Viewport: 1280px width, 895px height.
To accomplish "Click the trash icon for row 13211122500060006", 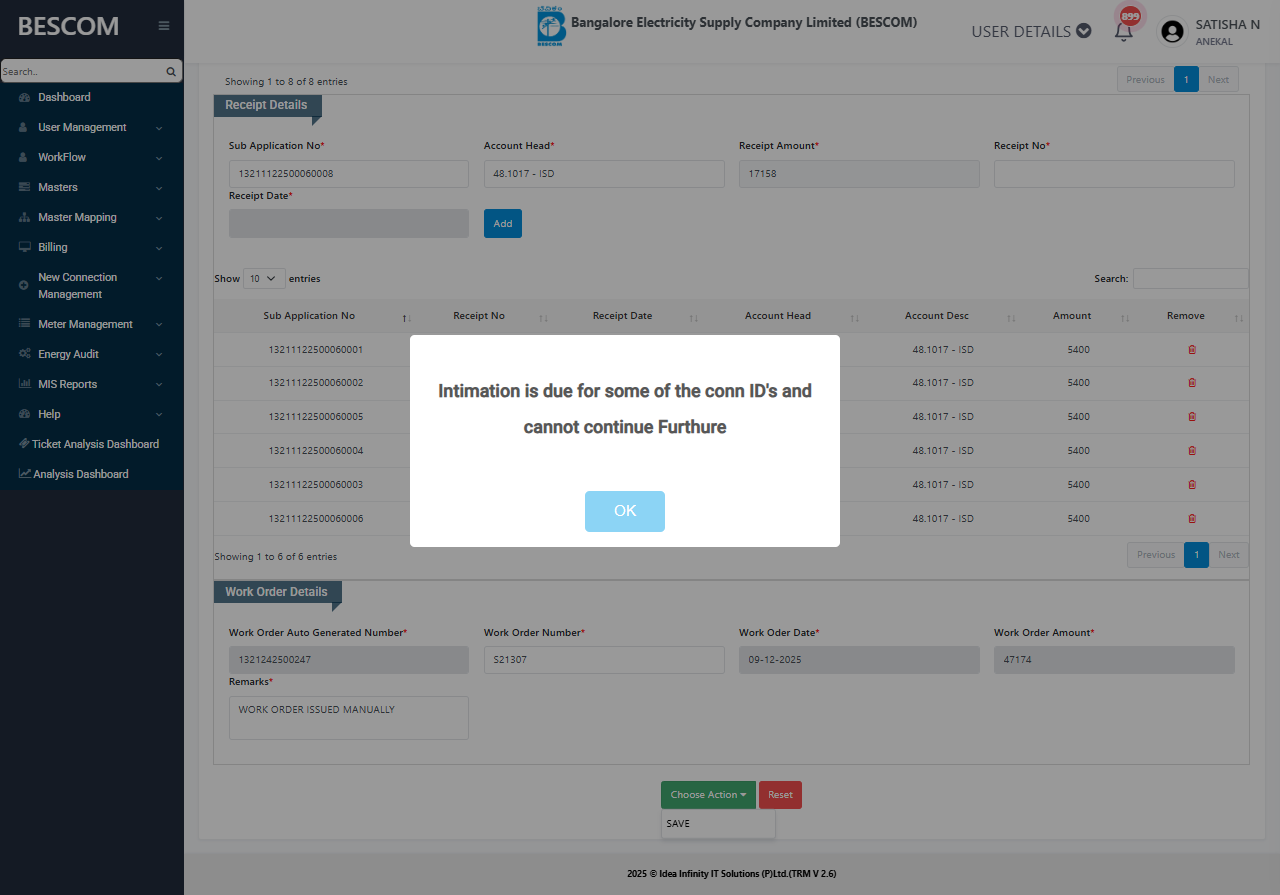I will (1191, 519).
